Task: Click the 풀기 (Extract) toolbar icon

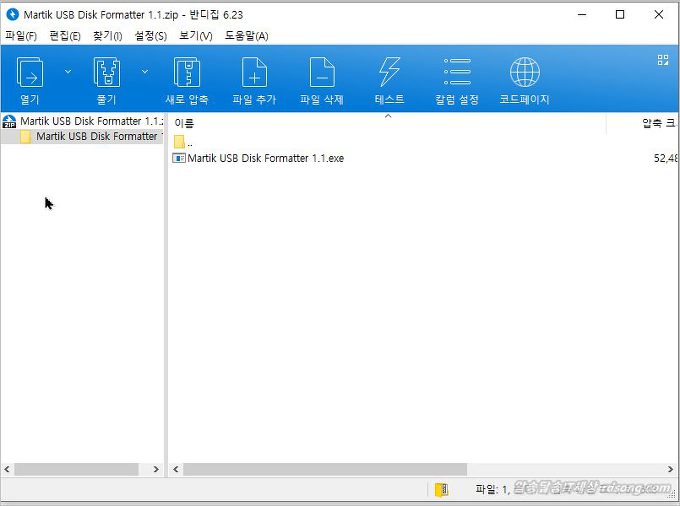Action: click(x=107, y=73)
